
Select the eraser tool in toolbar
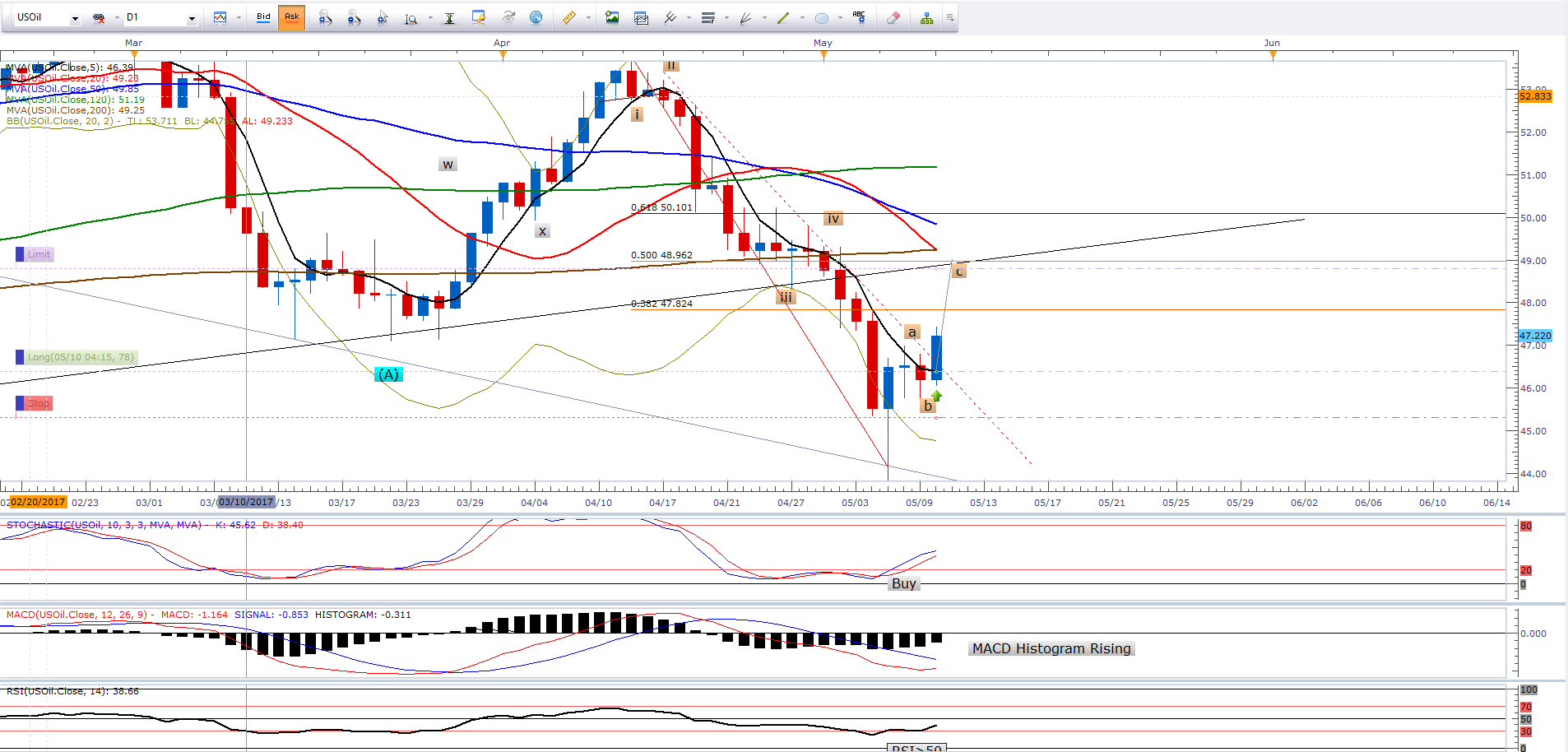coord(893,17)
